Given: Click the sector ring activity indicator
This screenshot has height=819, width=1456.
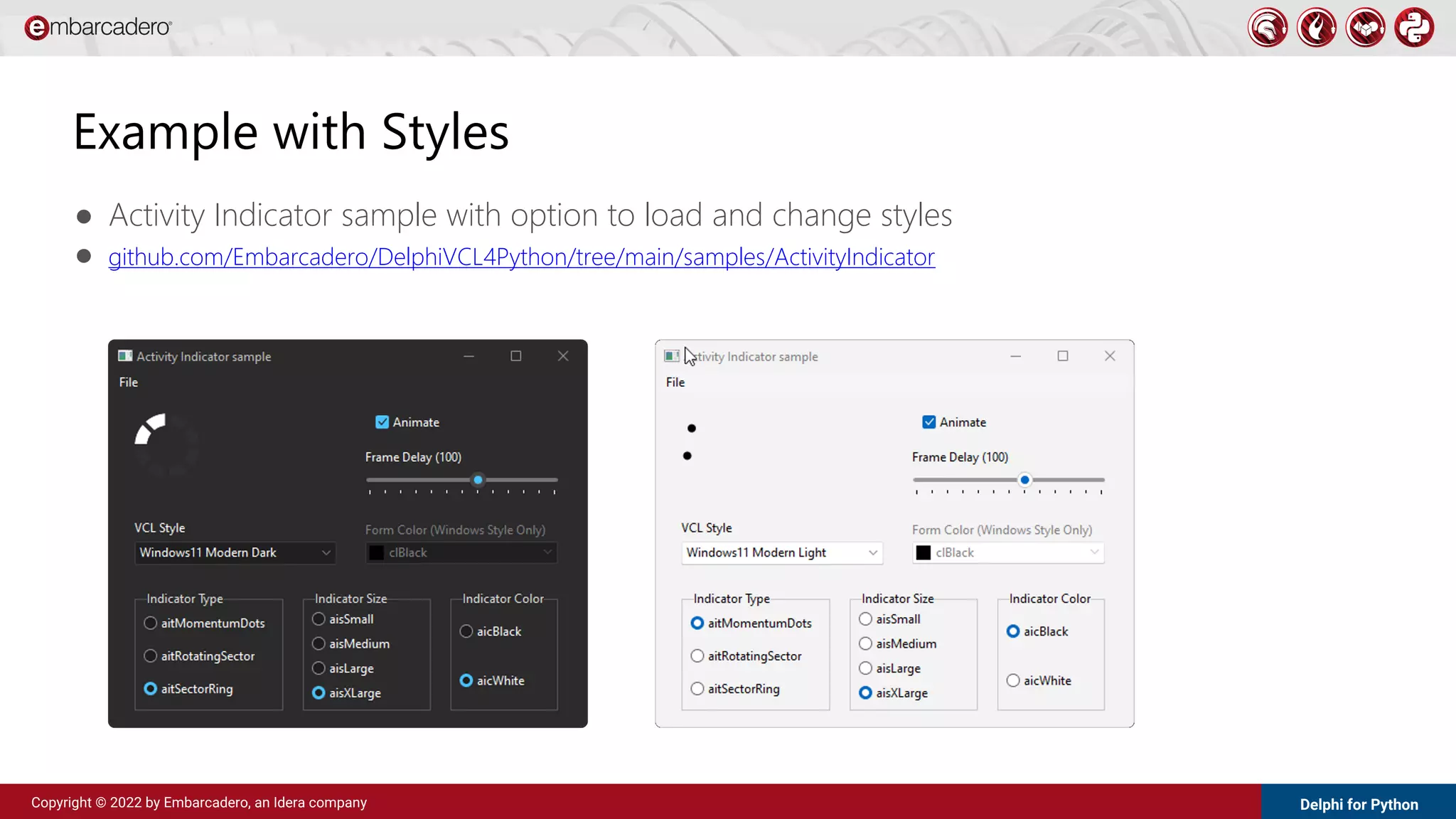Looking at the screenshot, I should click(166, 445).
